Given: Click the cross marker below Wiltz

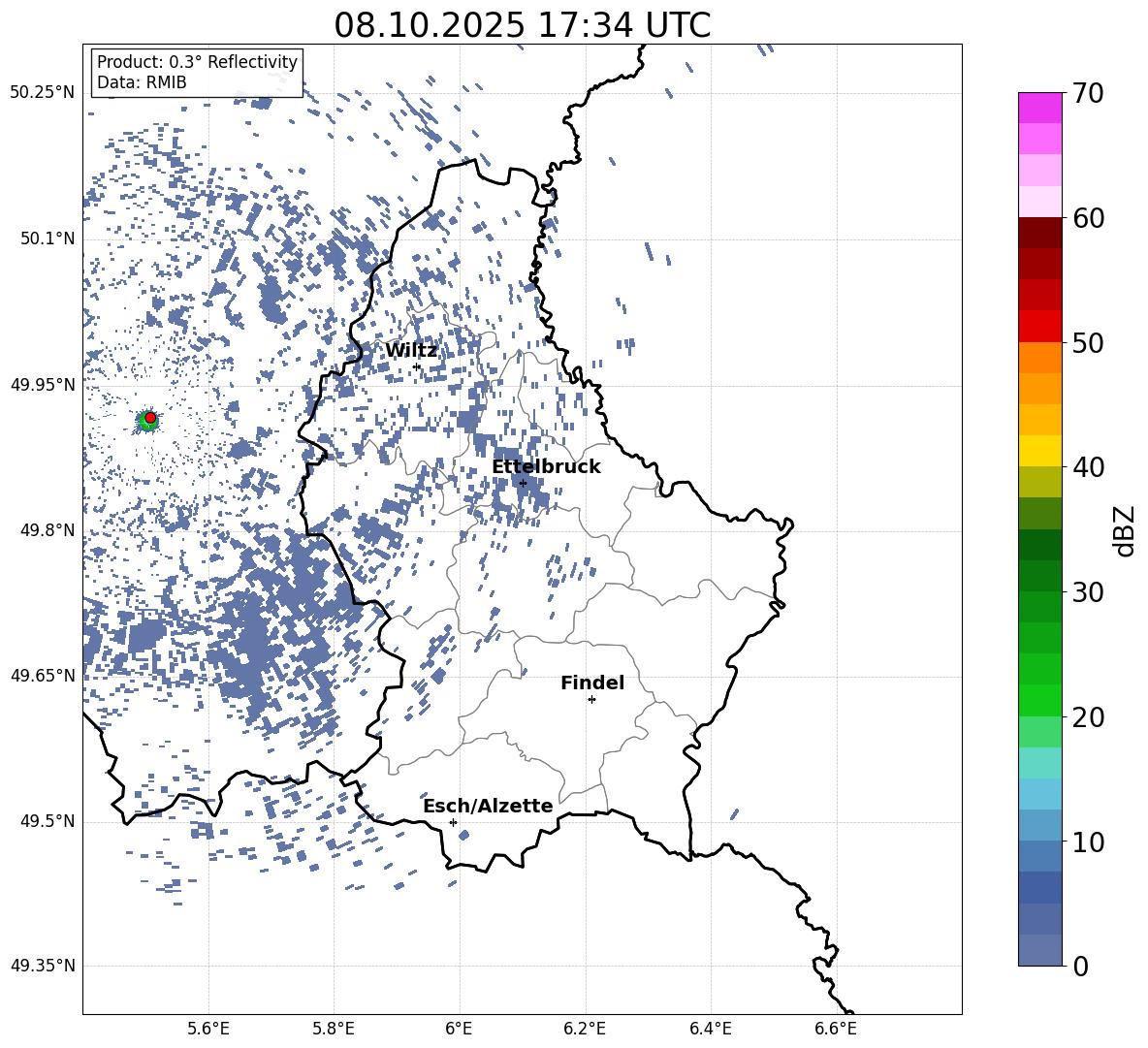Looking at the screenshot, I should [x=417, y=366].
